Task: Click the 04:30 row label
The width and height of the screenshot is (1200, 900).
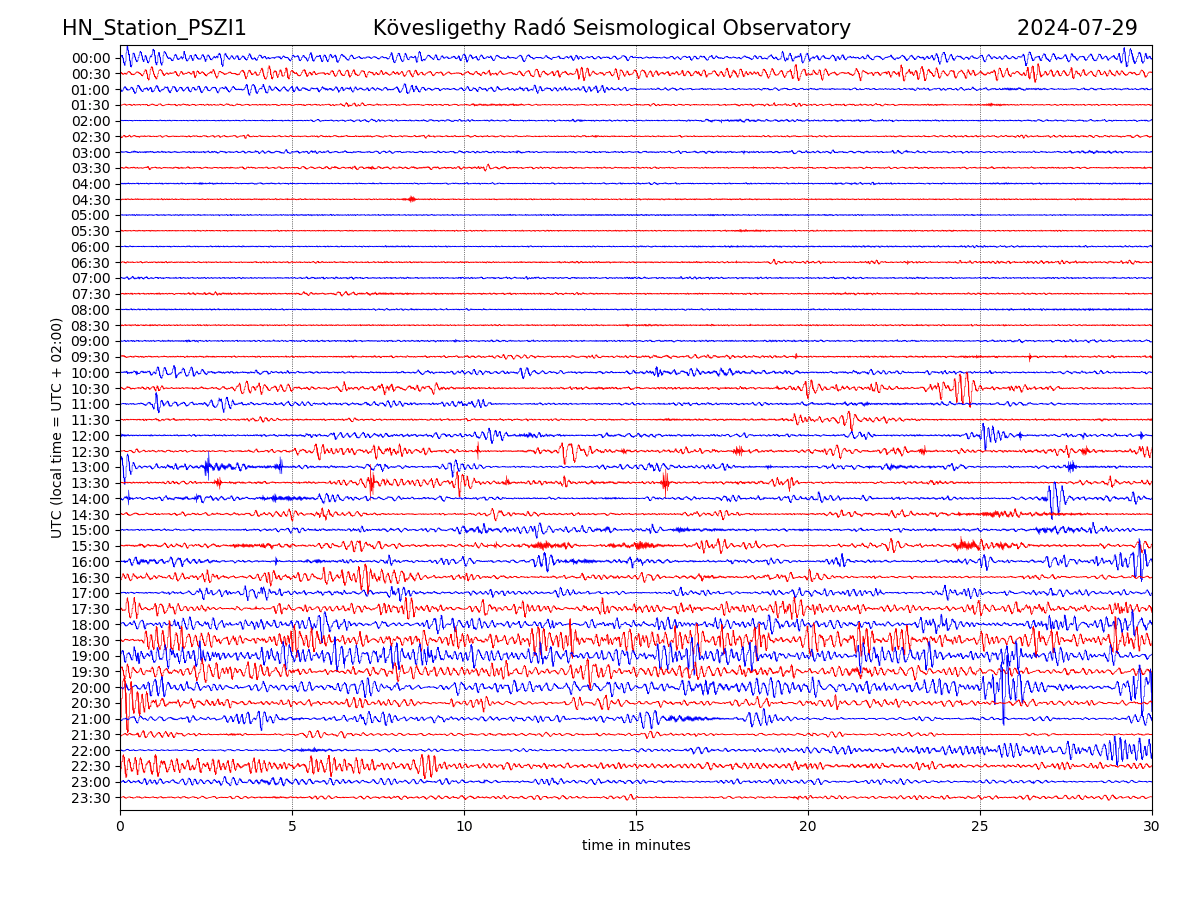Action: click(91, 200)
